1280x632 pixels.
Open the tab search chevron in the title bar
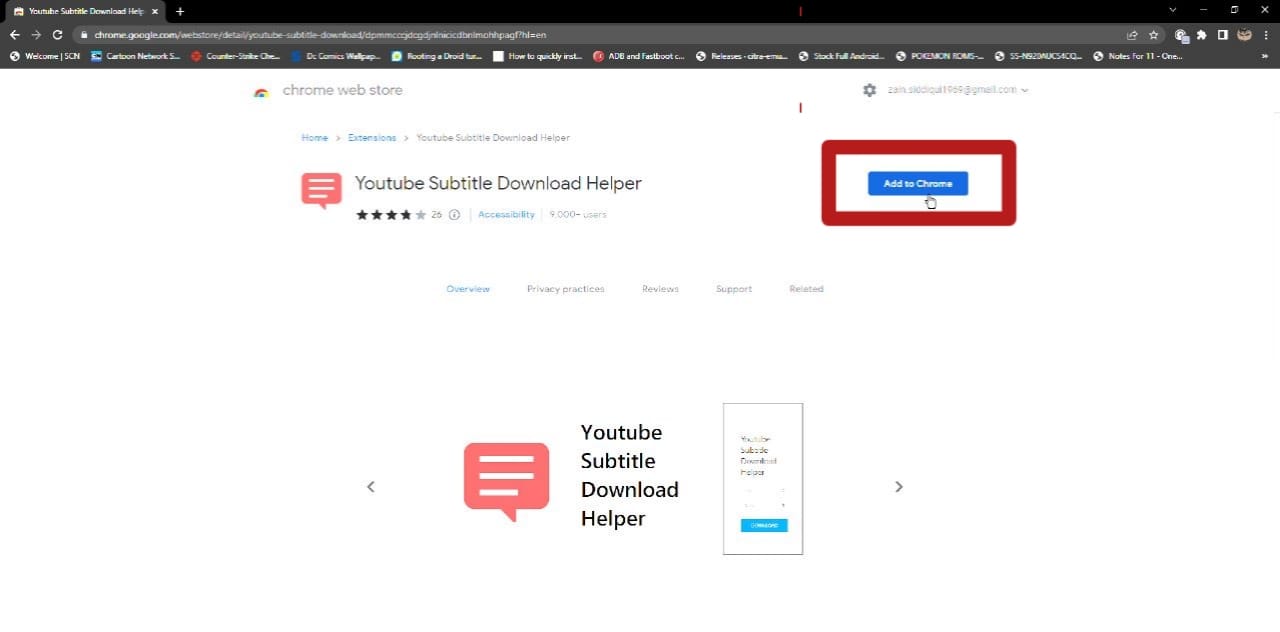1173,10
